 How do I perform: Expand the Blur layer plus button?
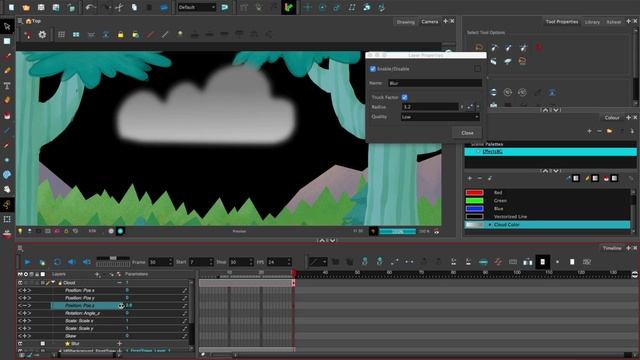click(x=120, y=344)
